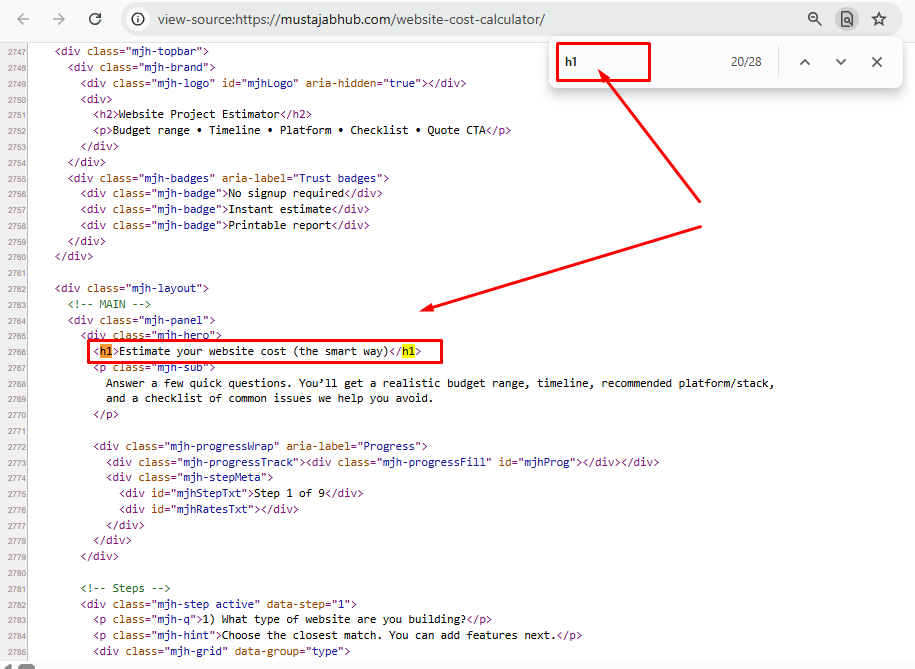Click the 20/28 match counter

point(746,62)
